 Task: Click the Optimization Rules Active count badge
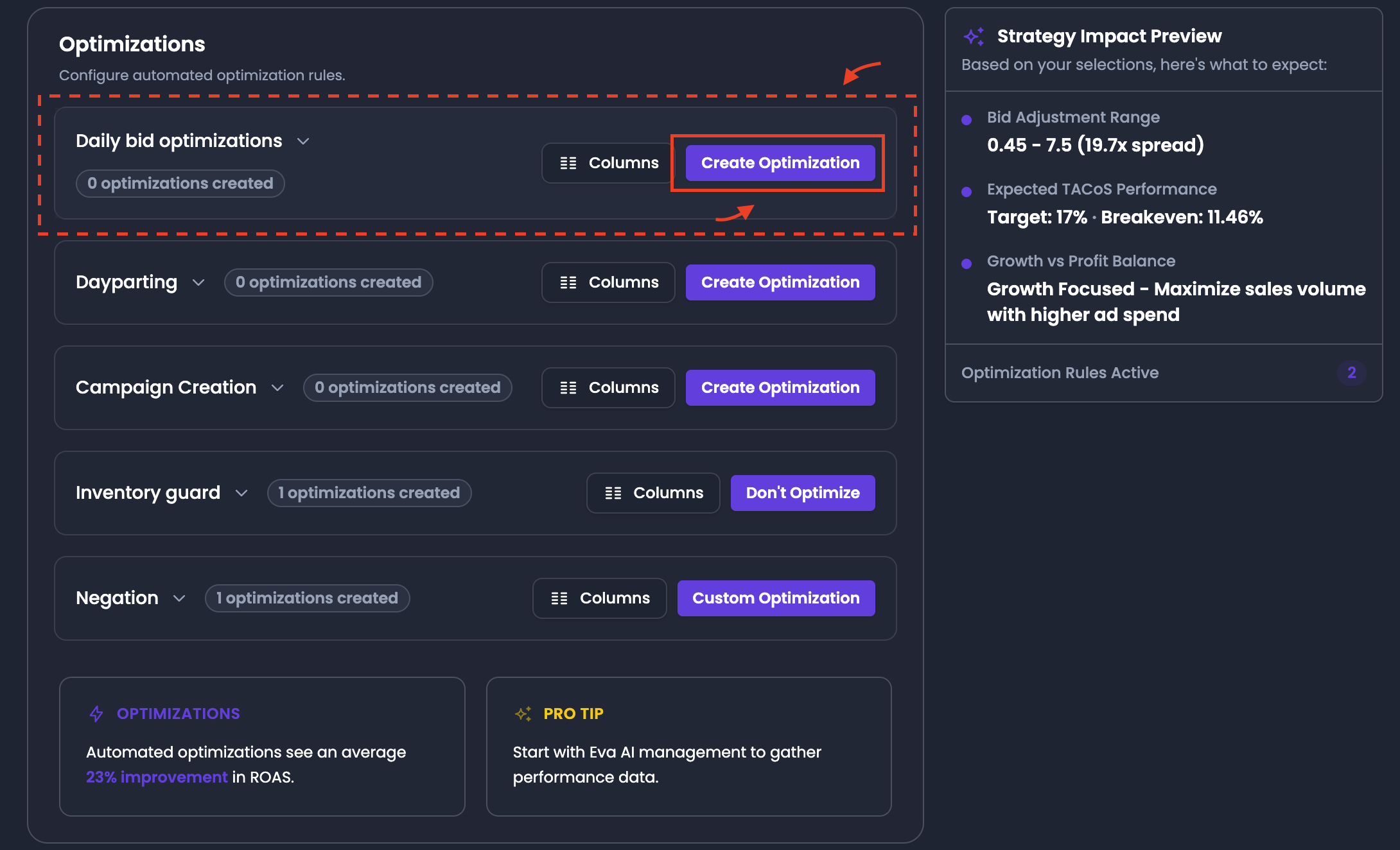tap(1352, 373)
